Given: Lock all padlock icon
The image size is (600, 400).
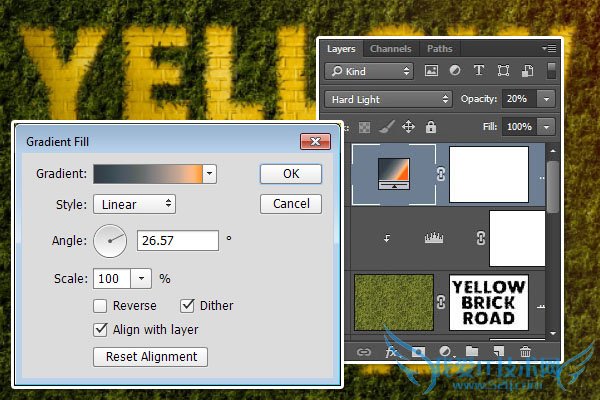Looking at the screenshot, I should (x=431, y=127).
